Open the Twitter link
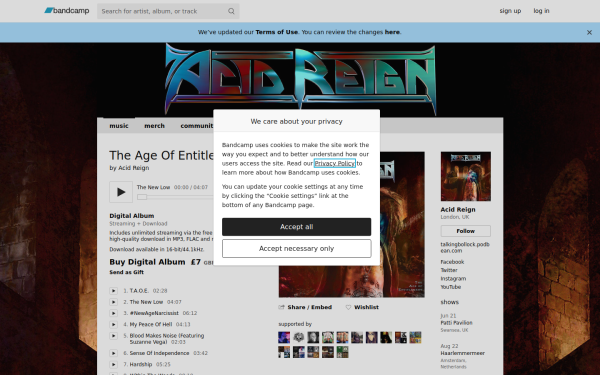The image size is (600, 375). pyautogui.click(x=449, y=270)
